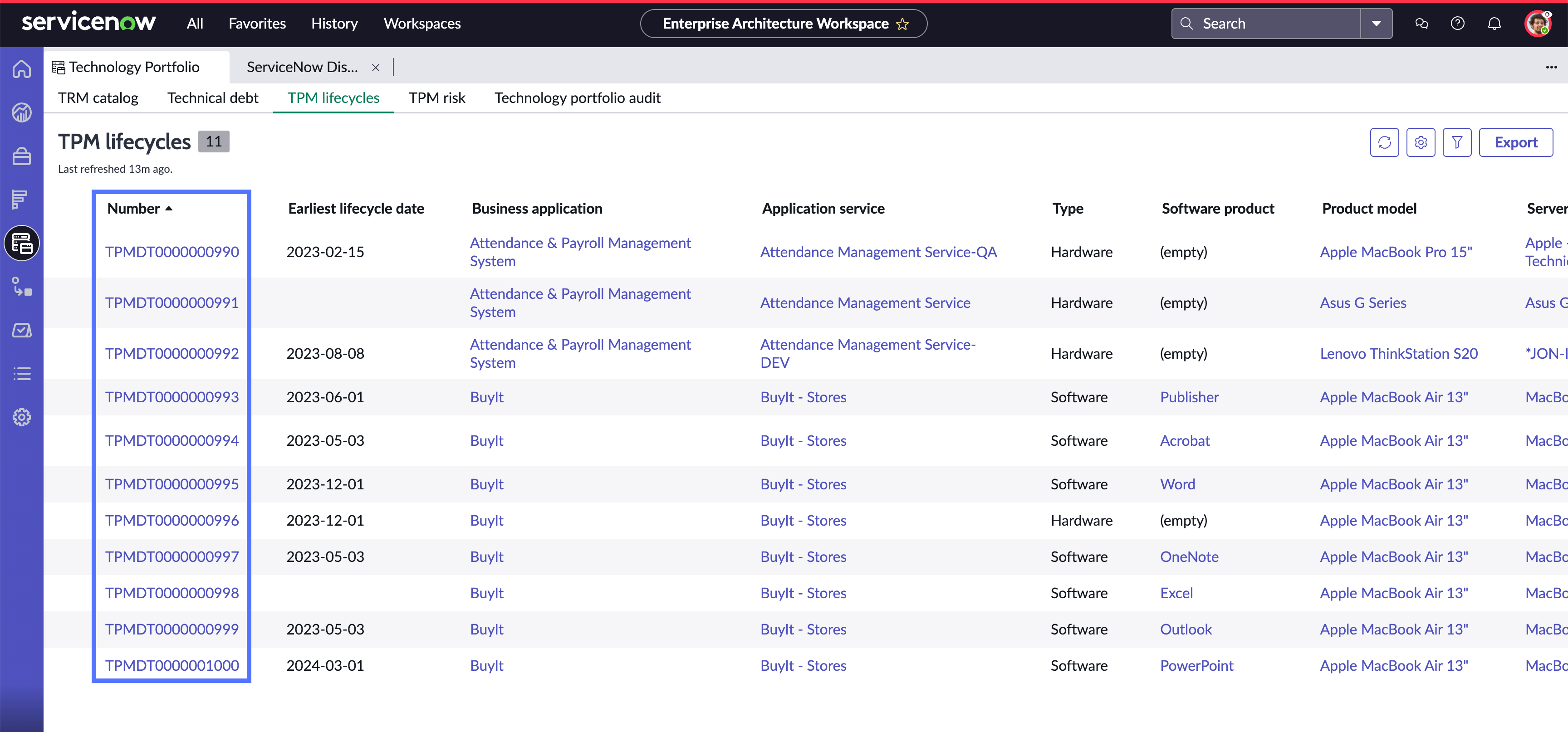The image size is (1568, 732).
Task: Open the Home icon in the sidebar
Action: click(x=22, y=69)
